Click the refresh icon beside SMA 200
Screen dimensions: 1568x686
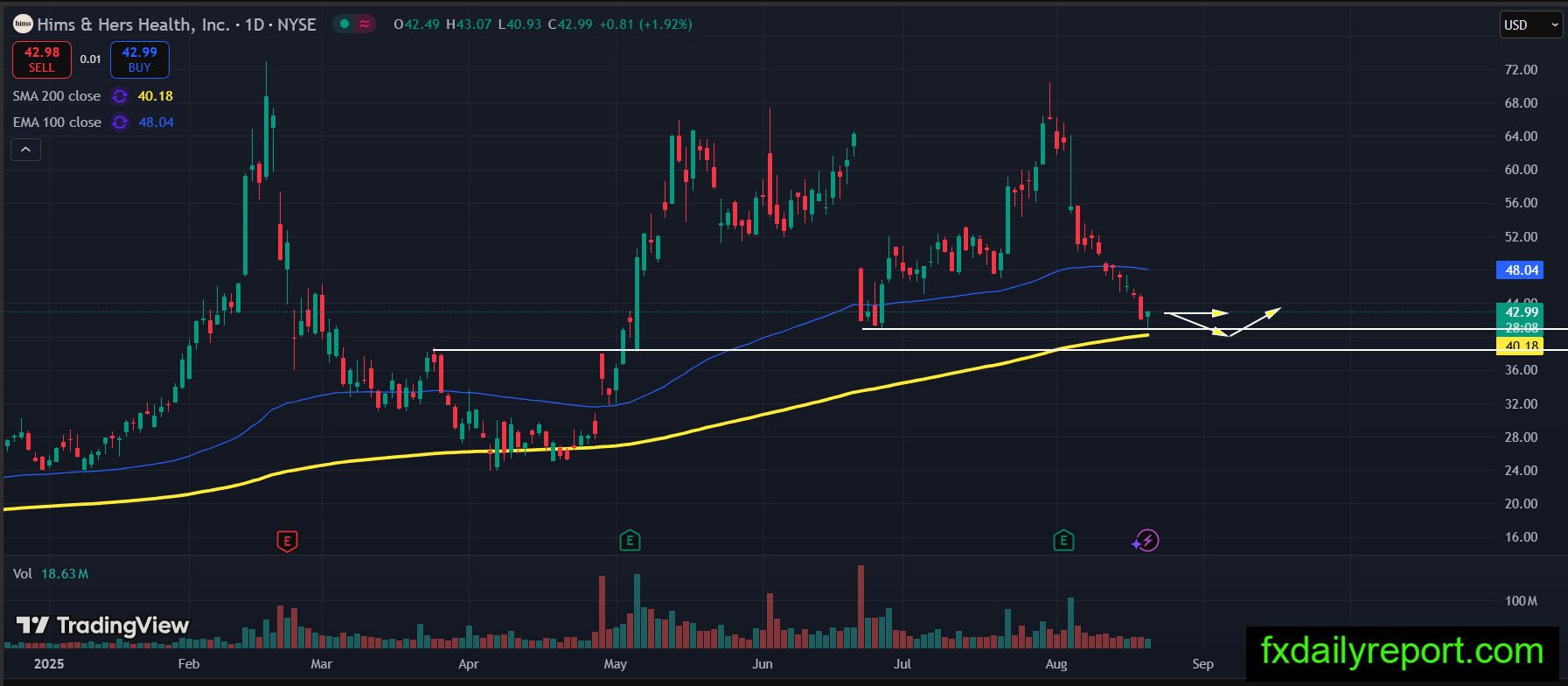pos(120,96)
